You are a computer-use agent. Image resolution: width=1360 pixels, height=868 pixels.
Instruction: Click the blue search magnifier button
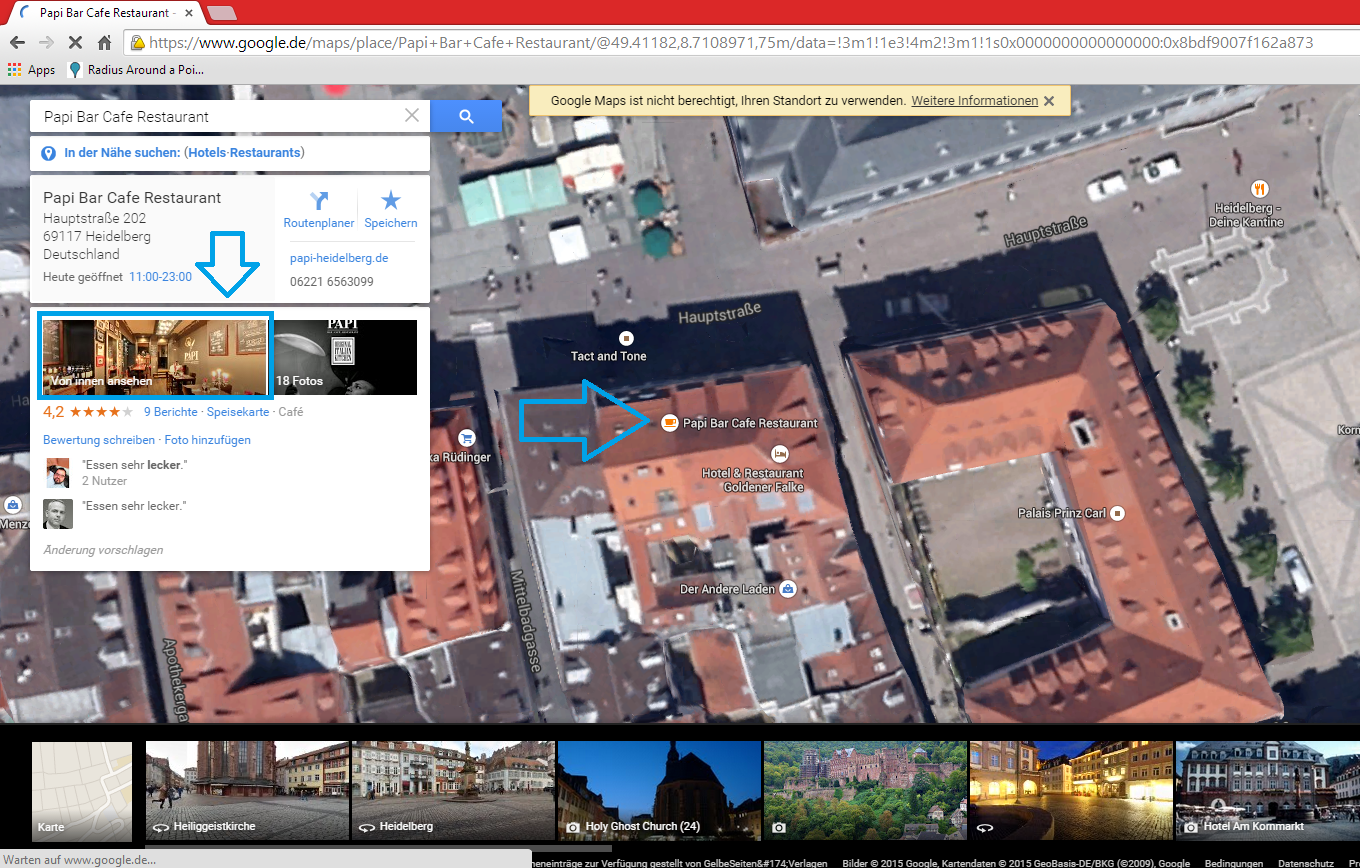[466, 116]
